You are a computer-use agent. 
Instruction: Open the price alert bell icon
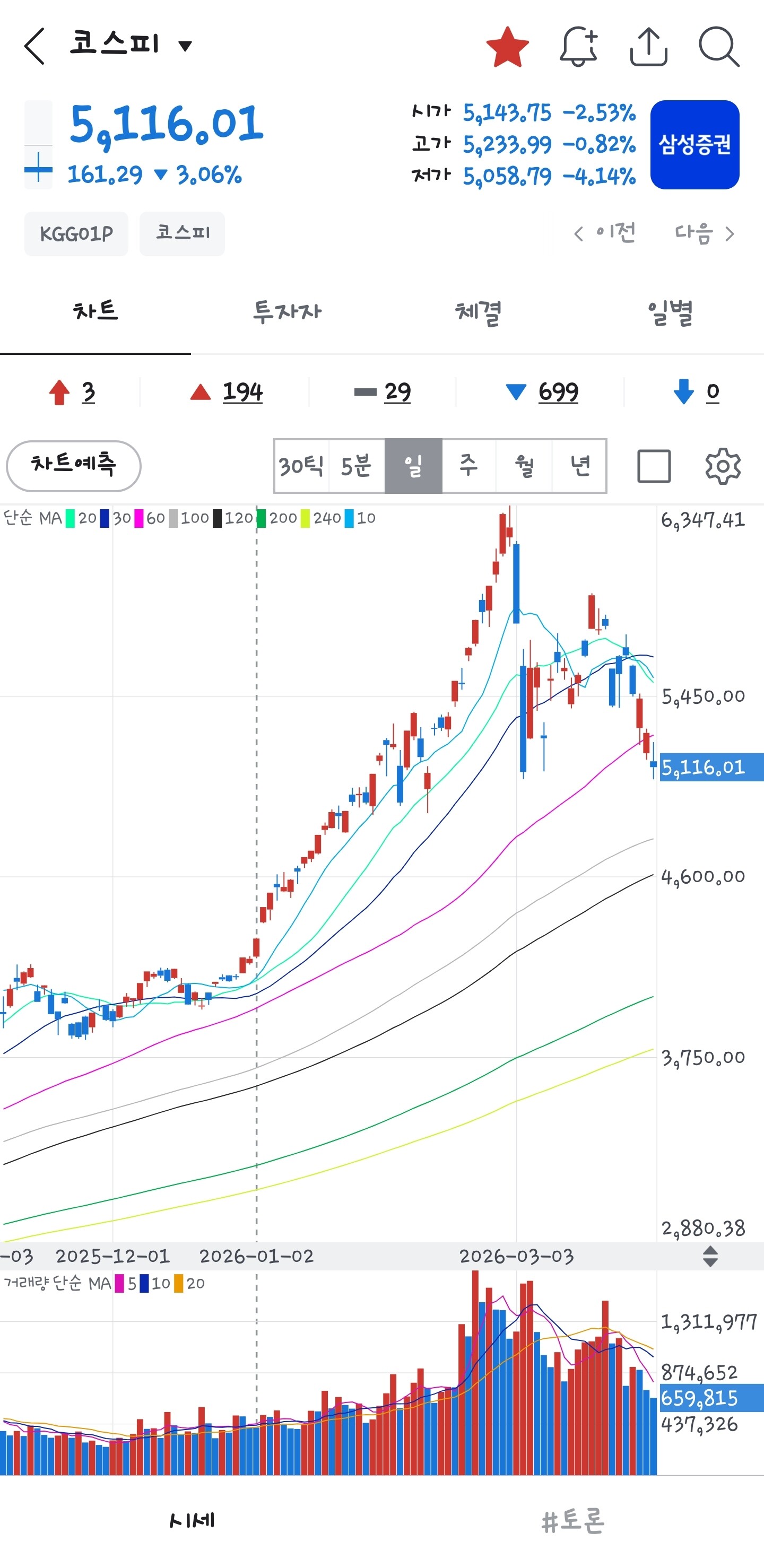pos(578,47)
